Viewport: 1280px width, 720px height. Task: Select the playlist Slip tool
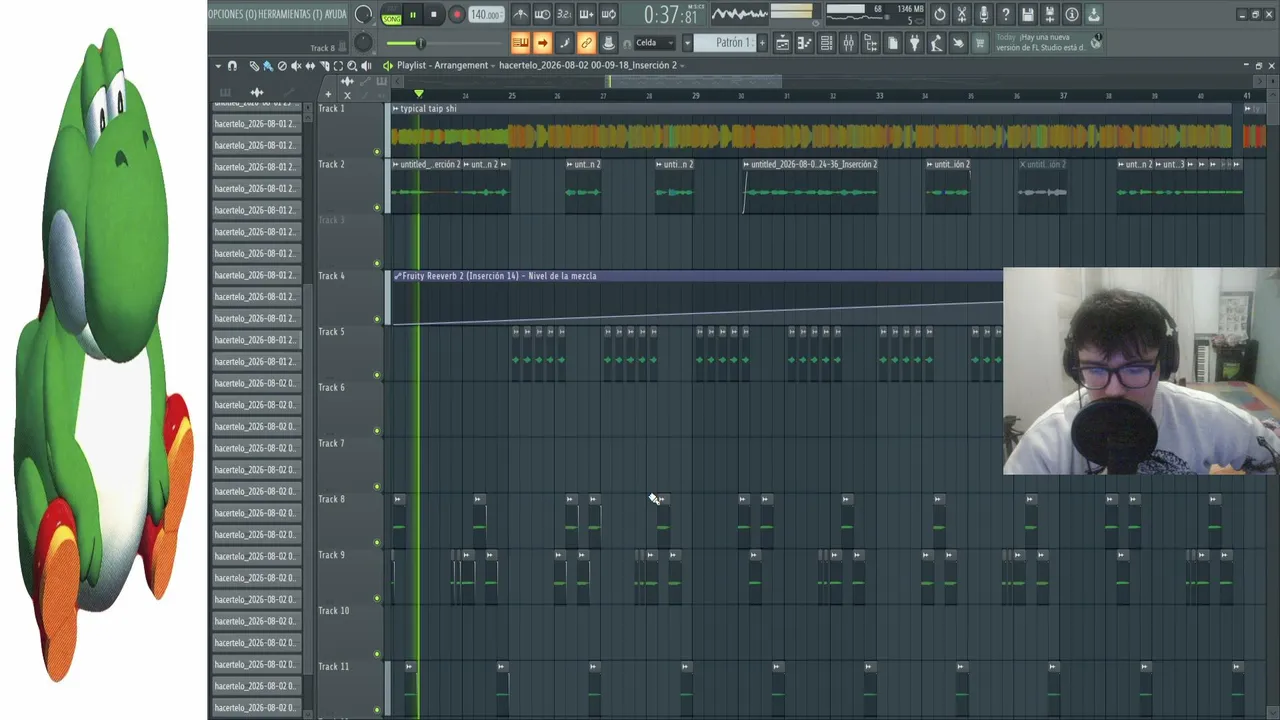tap(310, 66)
